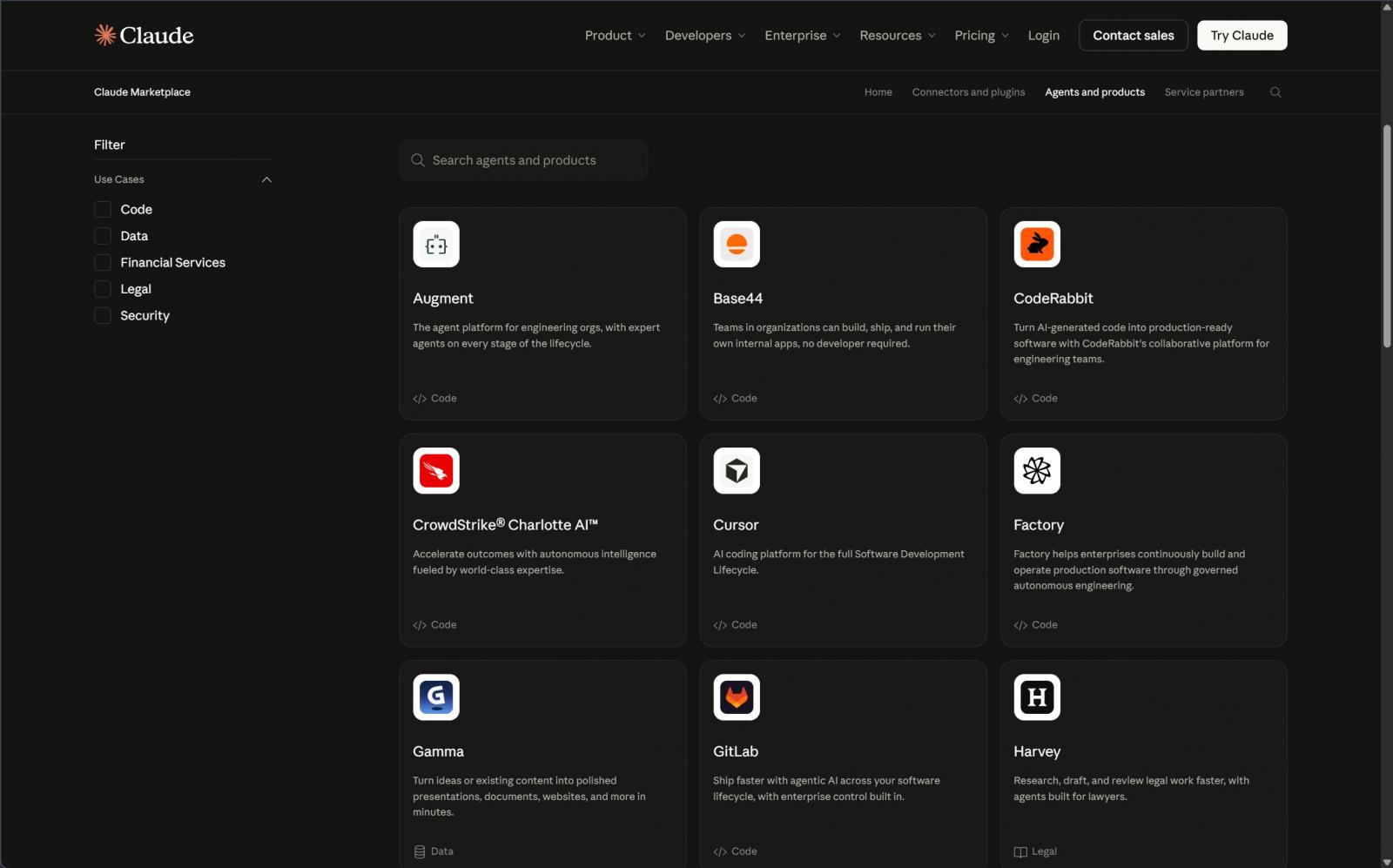Open the Base44 card title

(x=737, y=299)
